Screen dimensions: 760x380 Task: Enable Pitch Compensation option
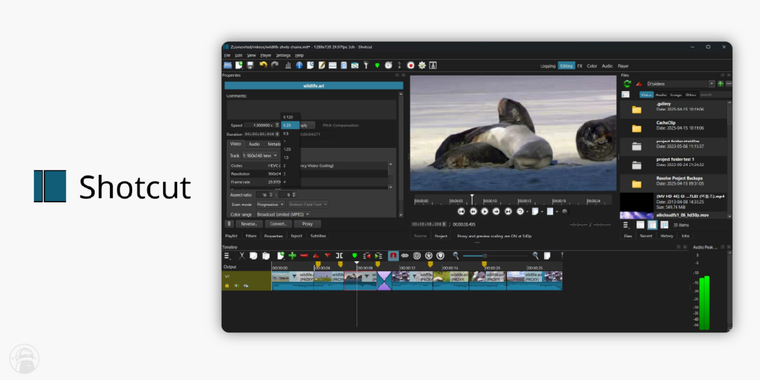(341, 125)
